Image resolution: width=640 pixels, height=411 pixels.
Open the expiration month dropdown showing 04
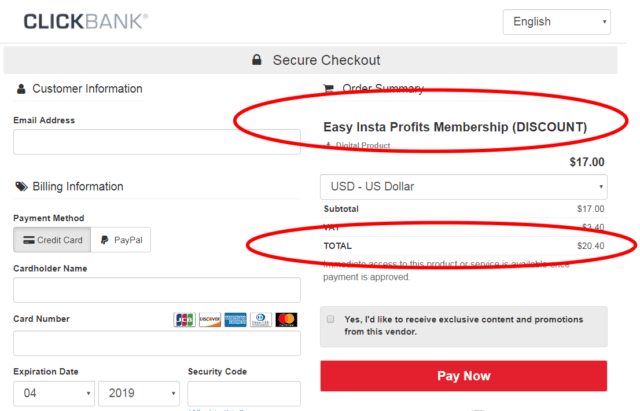point(54,393)
